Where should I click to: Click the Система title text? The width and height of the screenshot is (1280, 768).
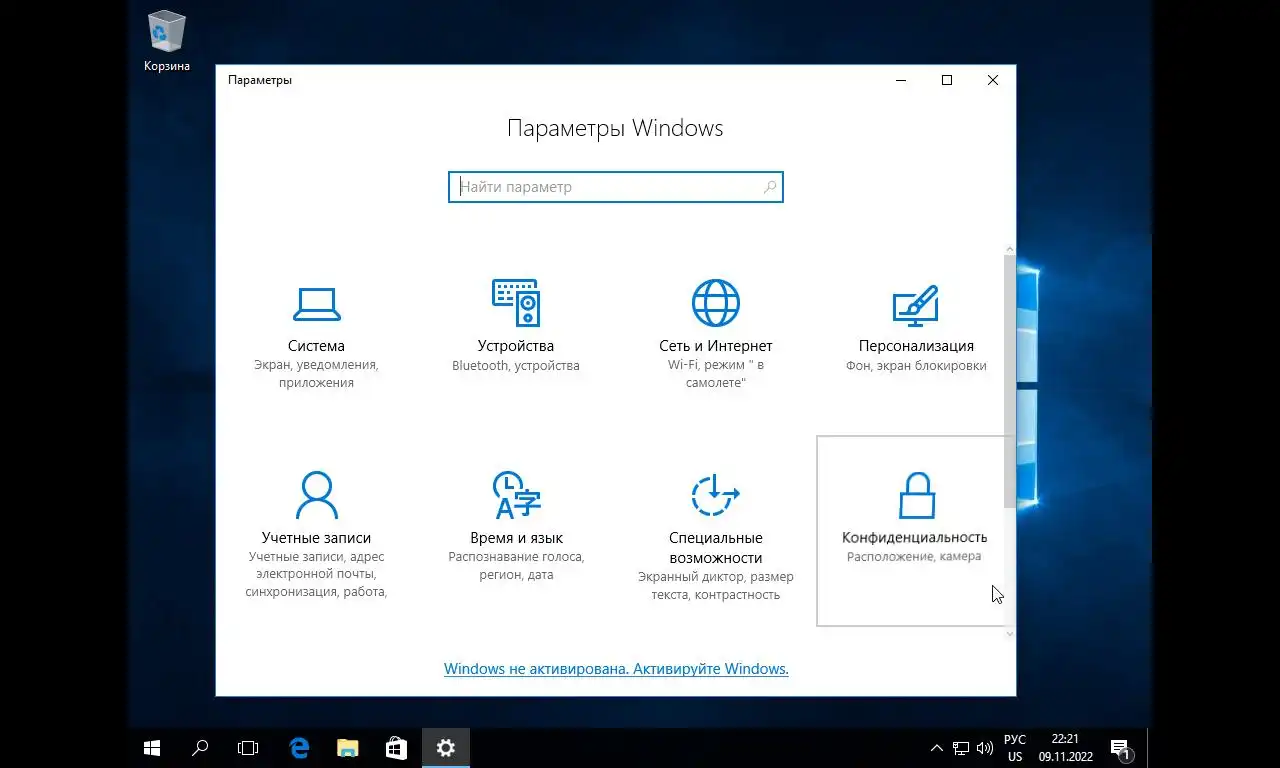coord(316,346)
